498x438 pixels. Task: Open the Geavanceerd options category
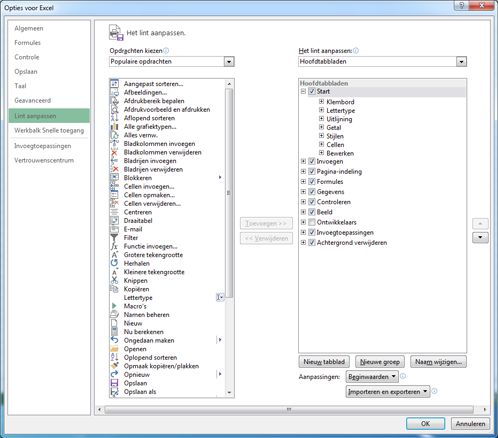point(33,100)
